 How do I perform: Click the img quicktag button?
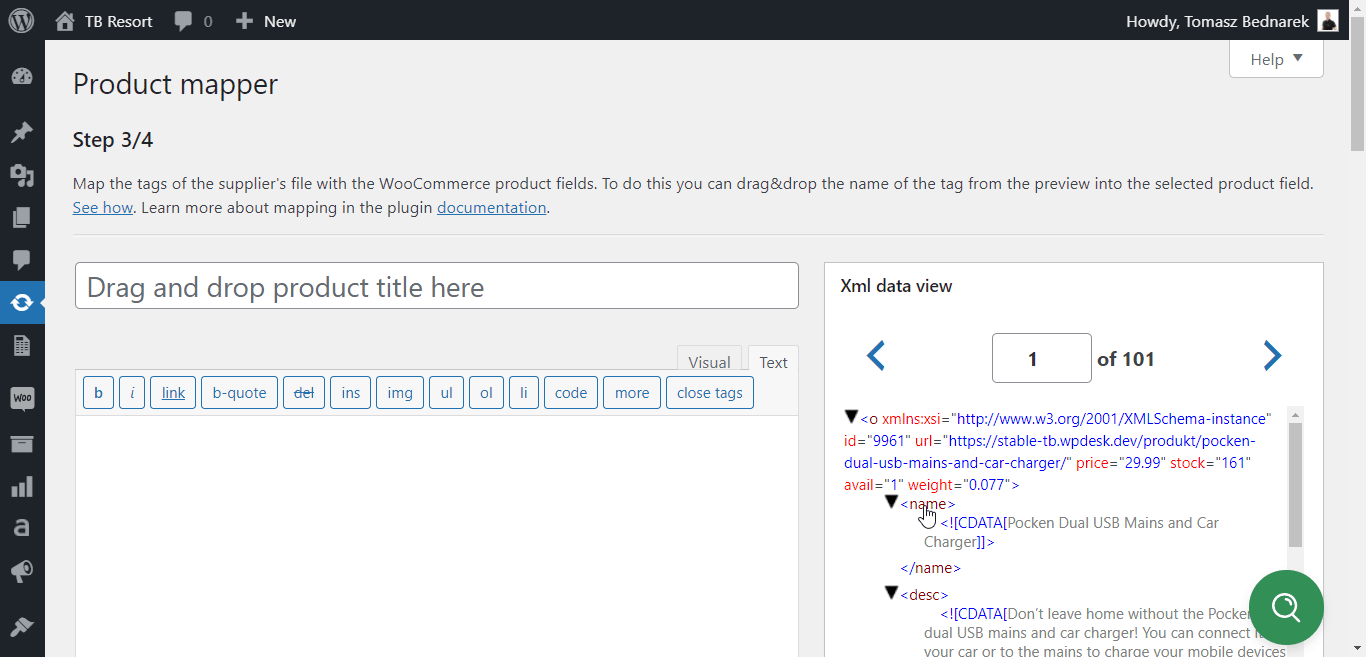click(400, 393)
